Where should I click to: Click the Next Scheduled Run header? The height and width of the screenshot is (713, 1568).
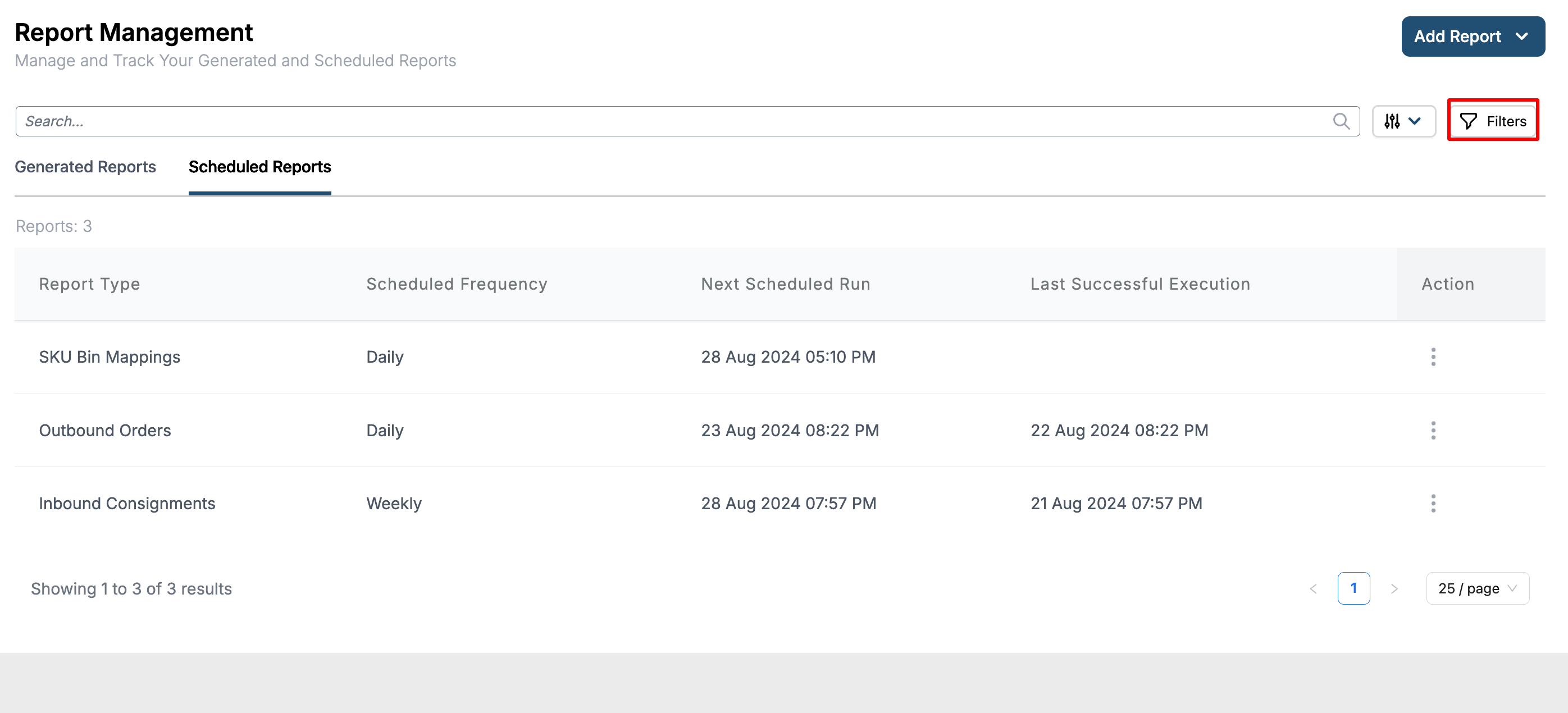coord(785,284)
